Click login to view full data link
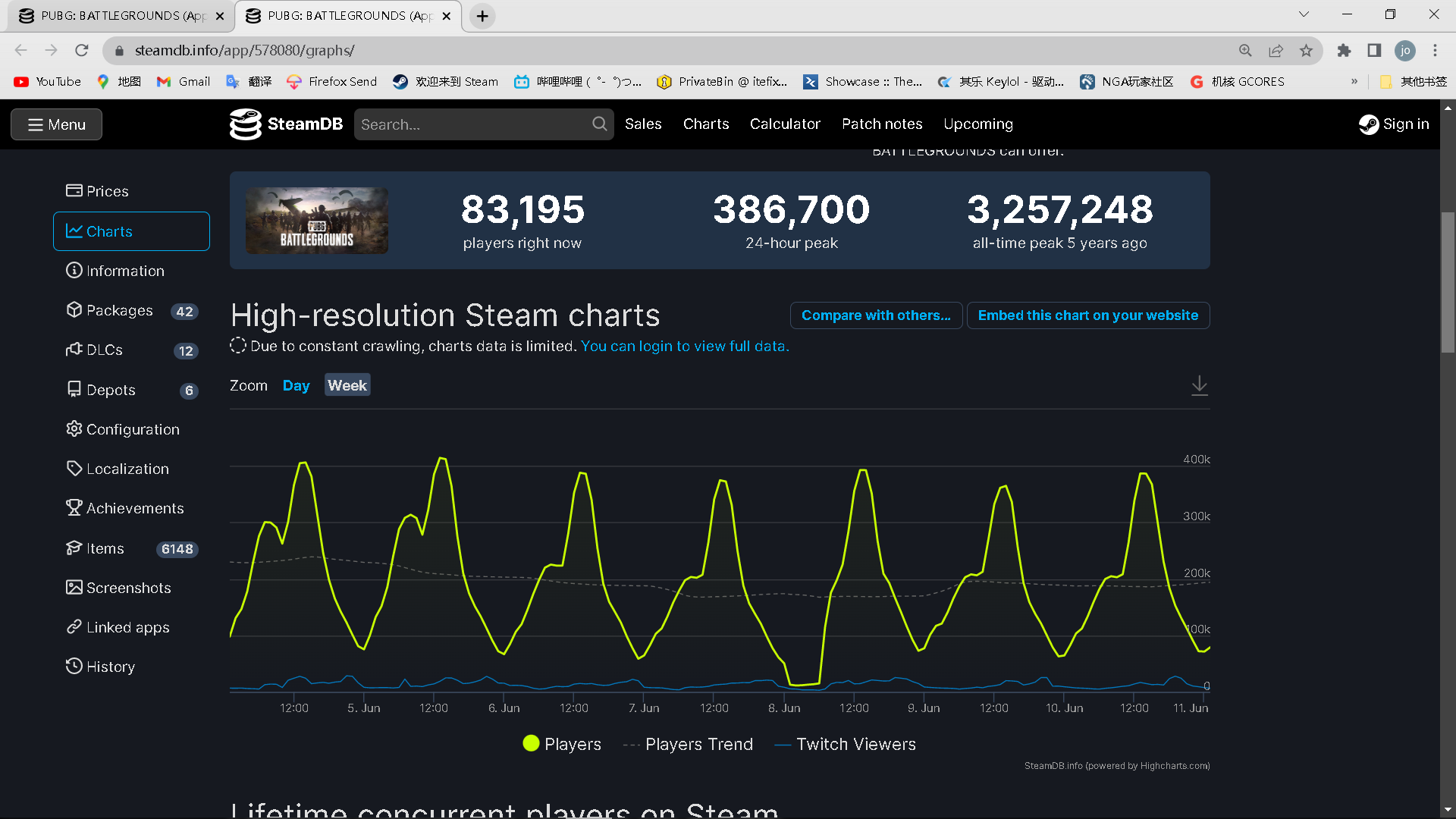Screen dimensions: 1456x819 click(x=685, y=346)
